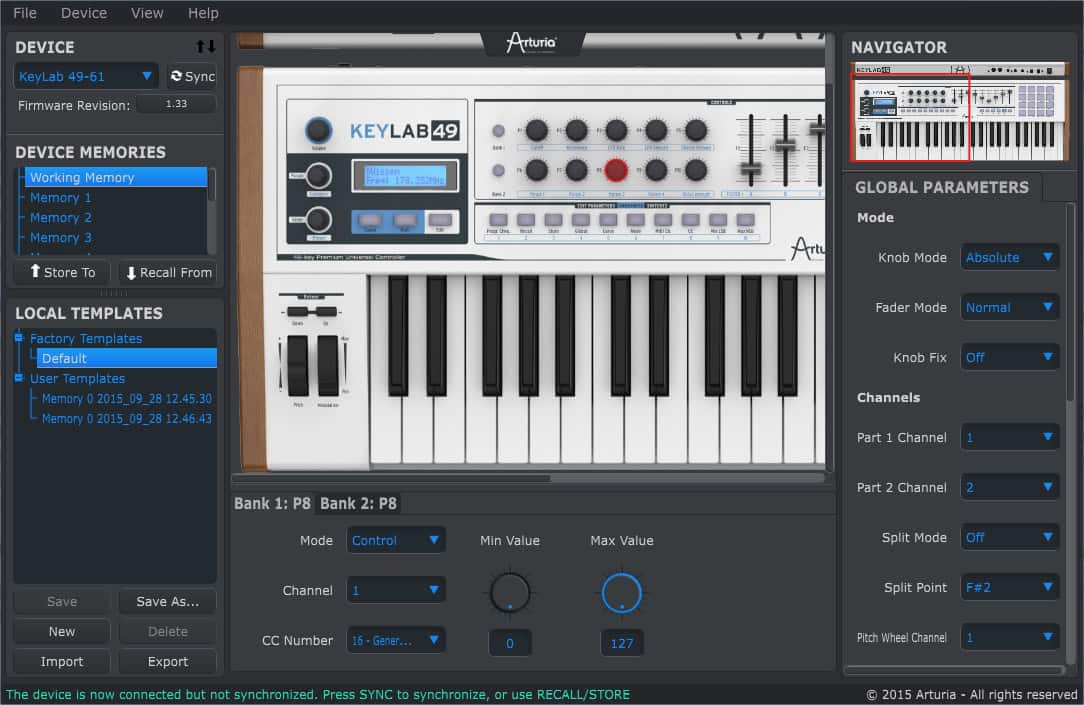The image size is (1084, 705).
Task: Click the Recall switch button on keyboard
Action: [x=525, y=220]
